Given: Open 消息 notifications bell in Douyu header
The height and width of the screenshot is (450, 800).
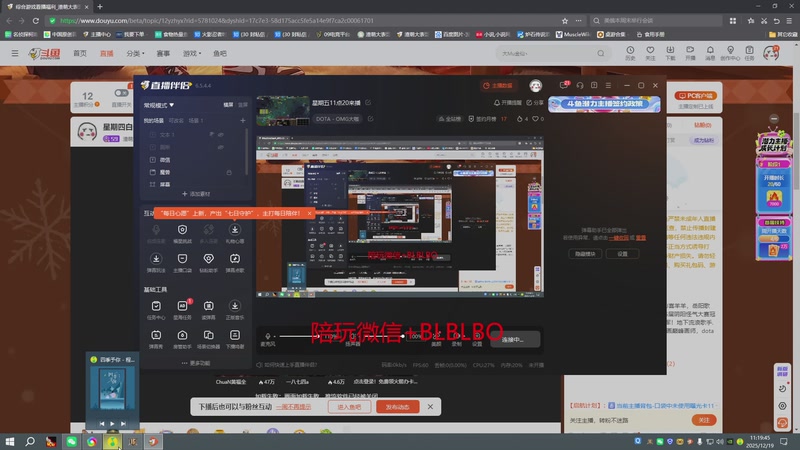Looking at the screenshot, I should (x=710, y=53).
